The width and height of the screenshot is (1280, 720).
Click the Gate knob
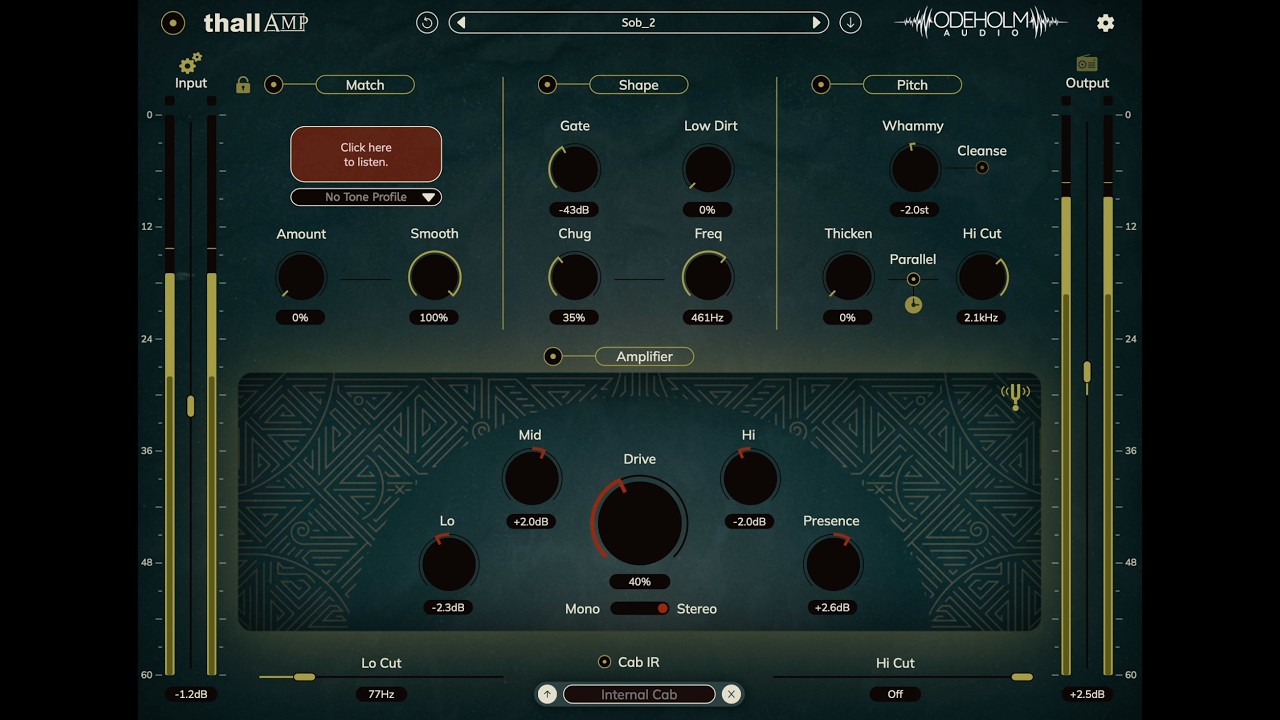click(575, 168)
